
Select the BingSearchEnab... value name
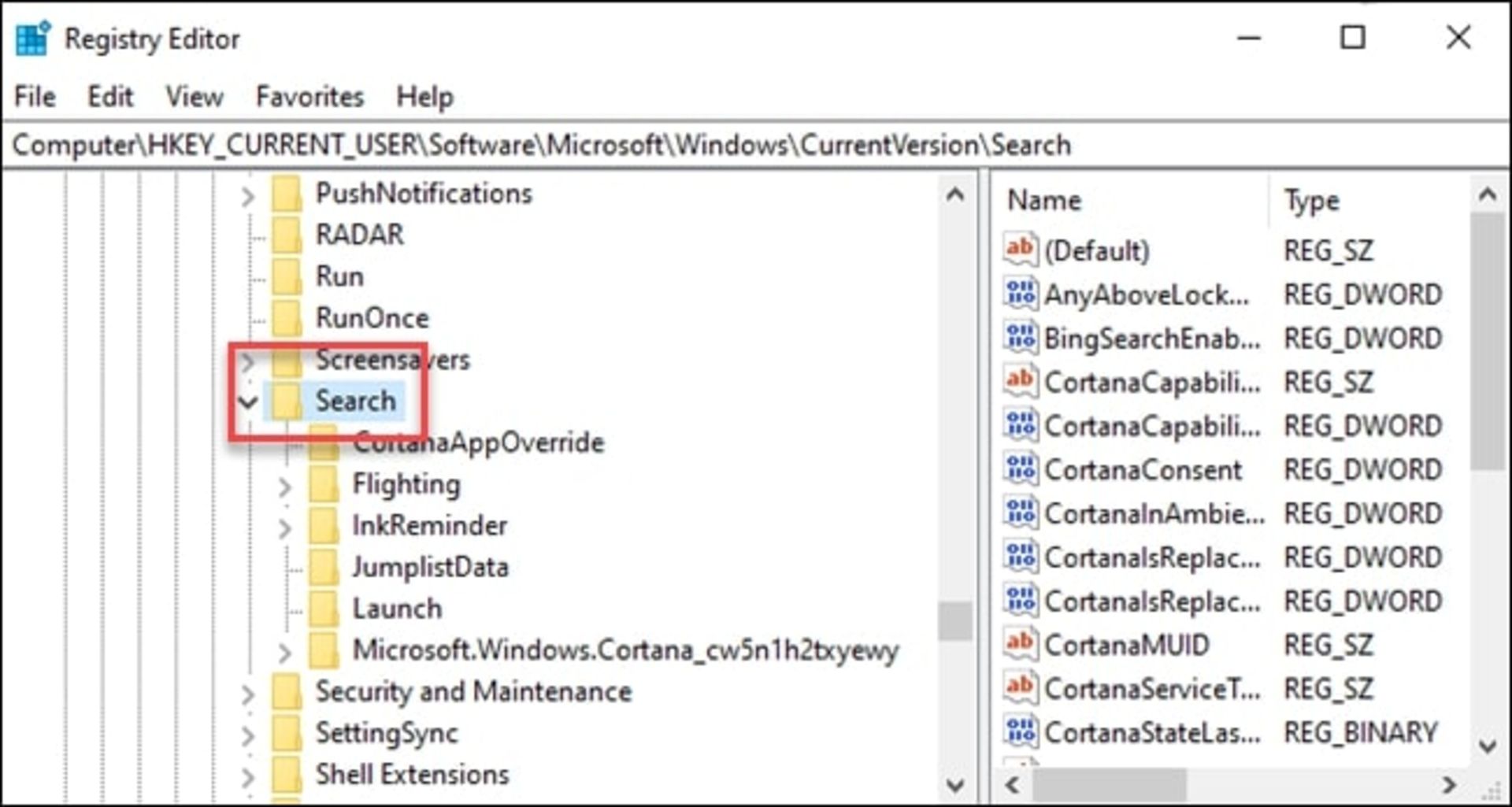[1152, 339]
